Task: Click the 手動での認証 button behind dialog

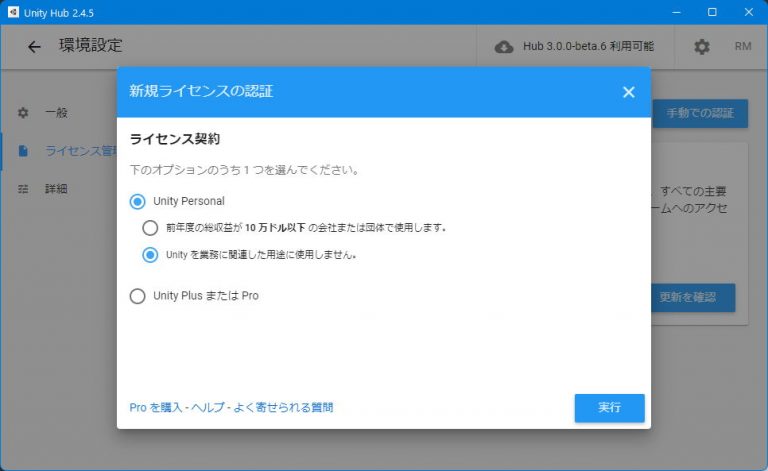Action: point(700,114)
